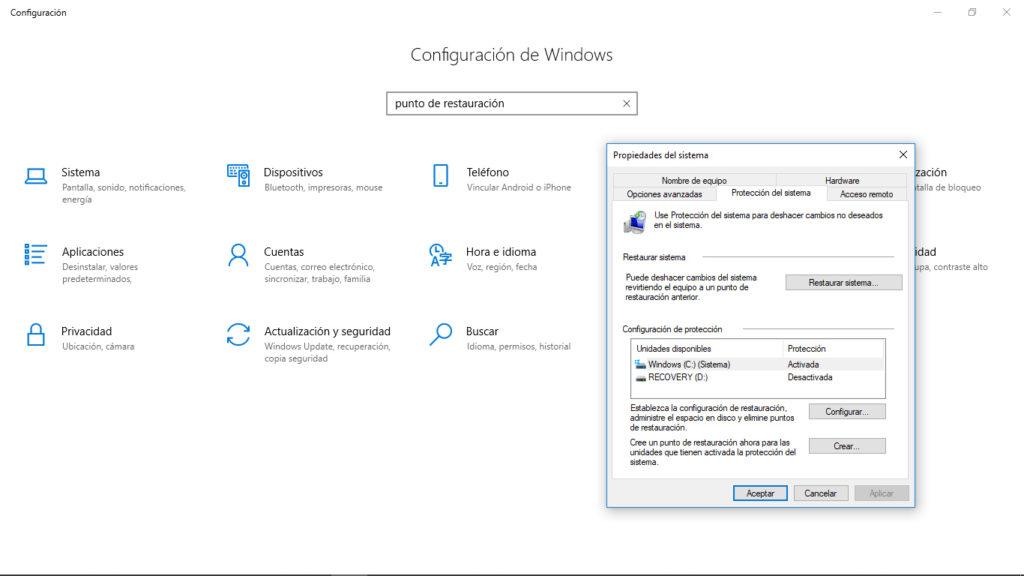Close the Configuración window
The width and height of the screenshot is (1024, 576).
coord(1006,12)
